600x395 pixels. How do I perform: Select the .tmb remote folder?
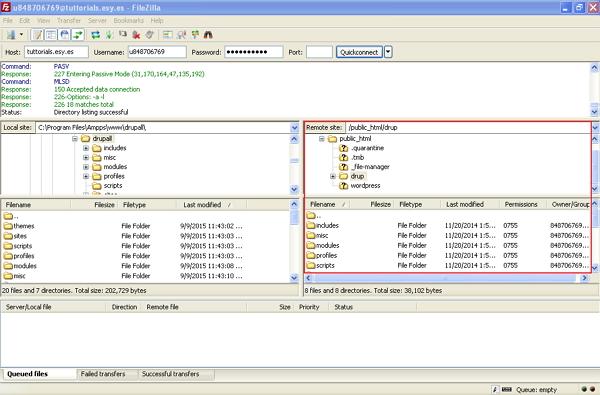pos(357,157)
